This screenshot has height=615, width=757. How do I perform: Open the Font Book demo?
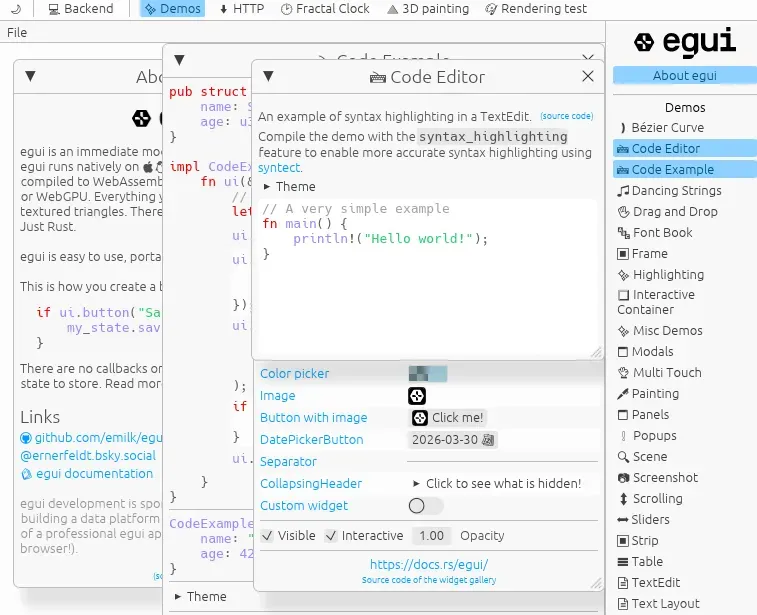[x=655, y=232]
